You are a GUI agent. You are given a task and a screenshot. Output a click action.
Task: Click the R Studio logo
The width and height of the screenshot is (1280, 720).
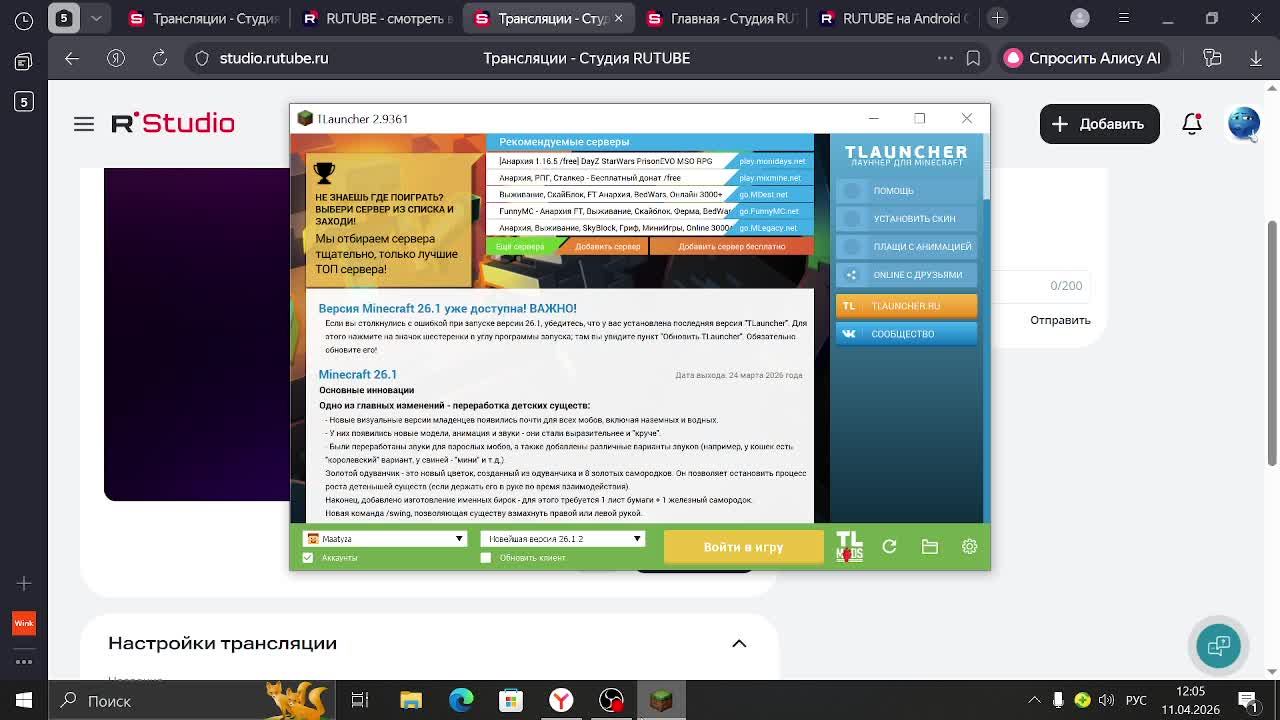click(x=173, y=123)
